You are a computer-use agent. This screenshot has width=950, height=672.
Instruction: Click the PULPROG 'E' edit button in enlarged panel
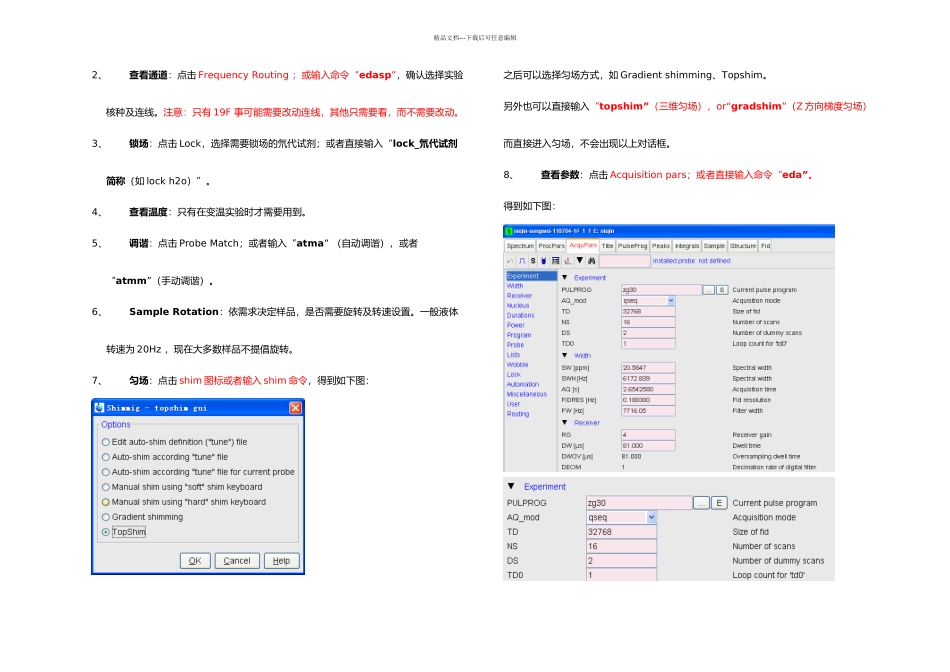click(x=719, y=503)
